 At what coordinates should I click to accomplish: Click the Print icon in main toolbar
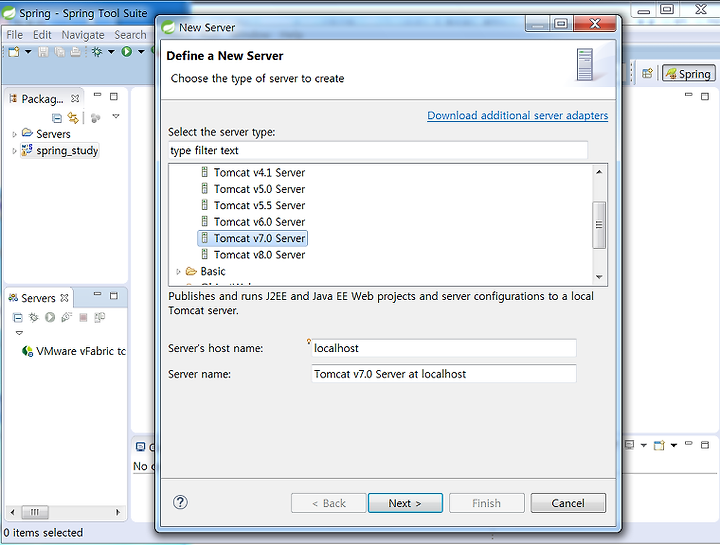[x=75, y=52]
